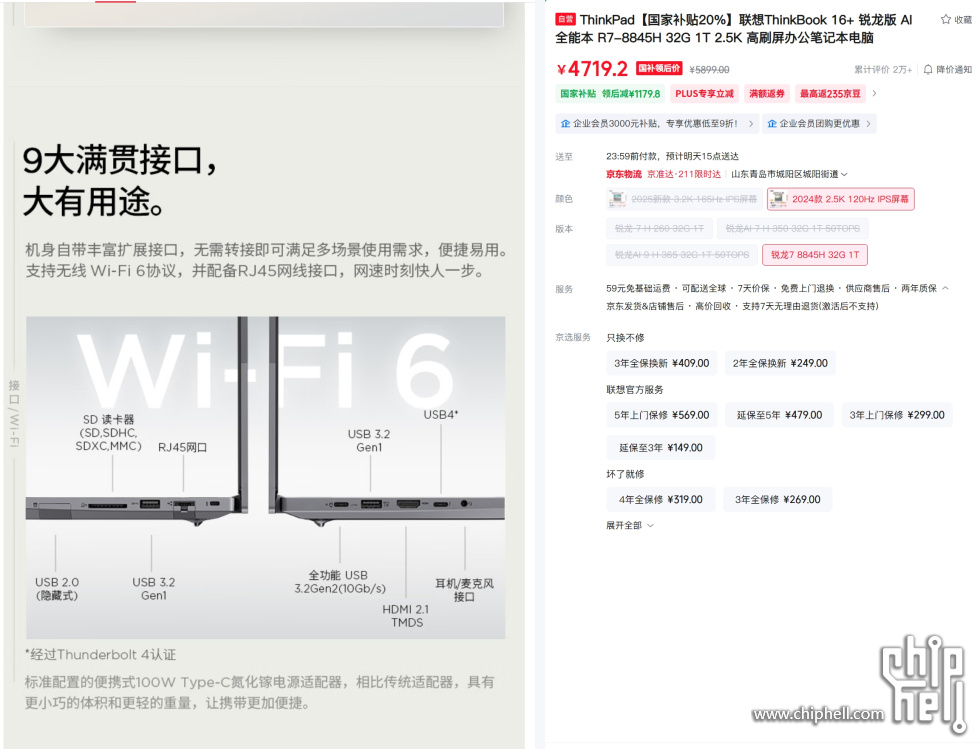The height and width of the screenshot is (749, 980).
Task: Click the 国补领后价 price label
Action: tap(659, 68)
